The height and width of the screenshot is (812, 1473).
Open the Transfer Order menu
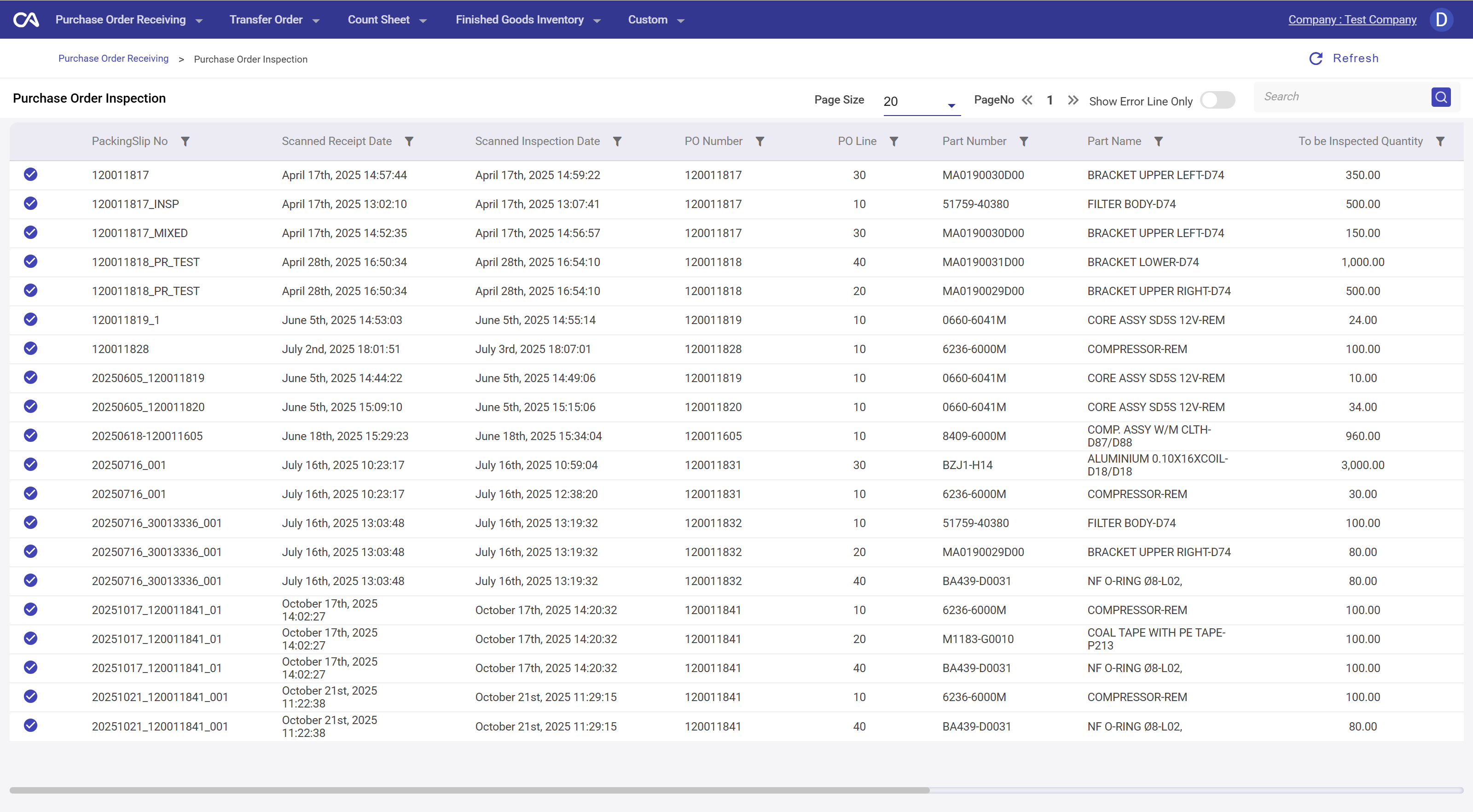click(x=266, y=19)
